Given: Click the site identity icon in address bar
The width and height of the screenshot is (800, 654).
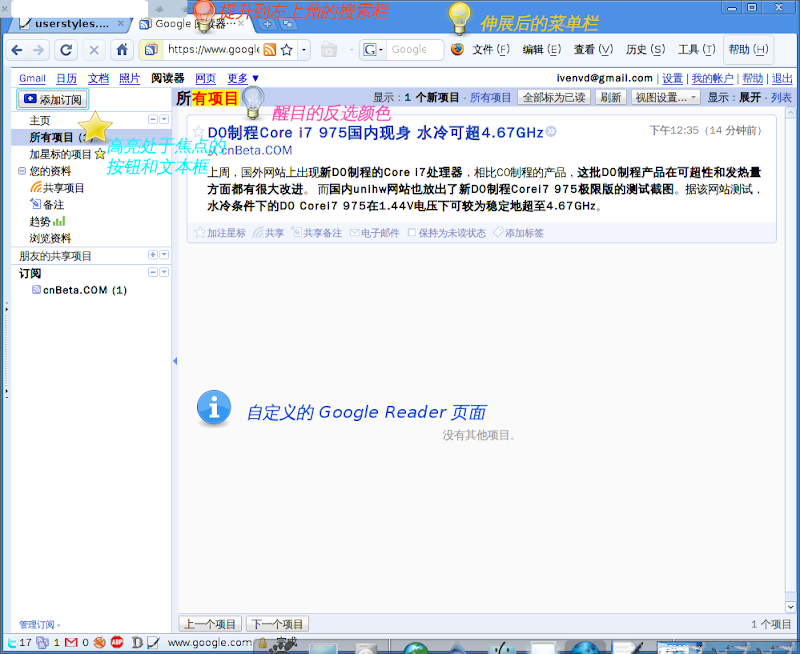Looking at the screenshot, I should coord(151,49).
